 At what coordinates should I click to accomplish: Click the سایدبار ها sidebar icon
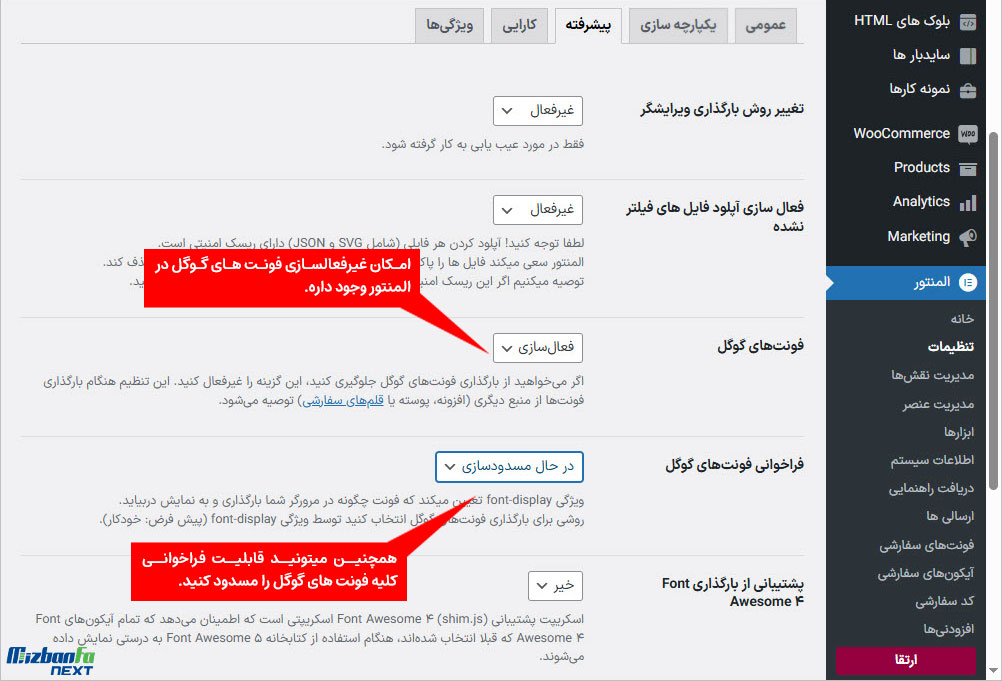[967, 56]
